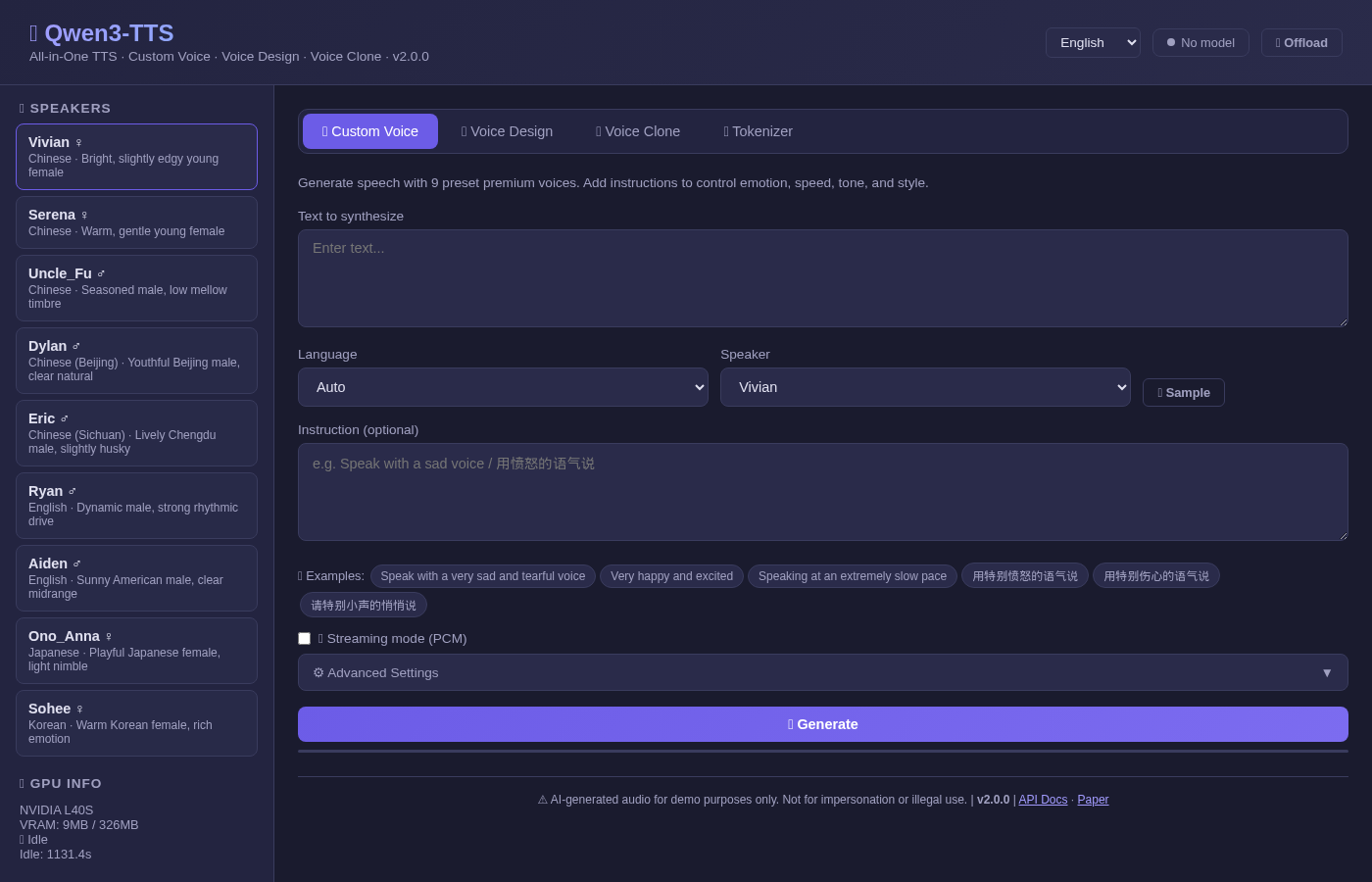The width and height of the screenshot is (1372, 882).
Task: Select the Dylan speaker card
Action: [136, 361]
